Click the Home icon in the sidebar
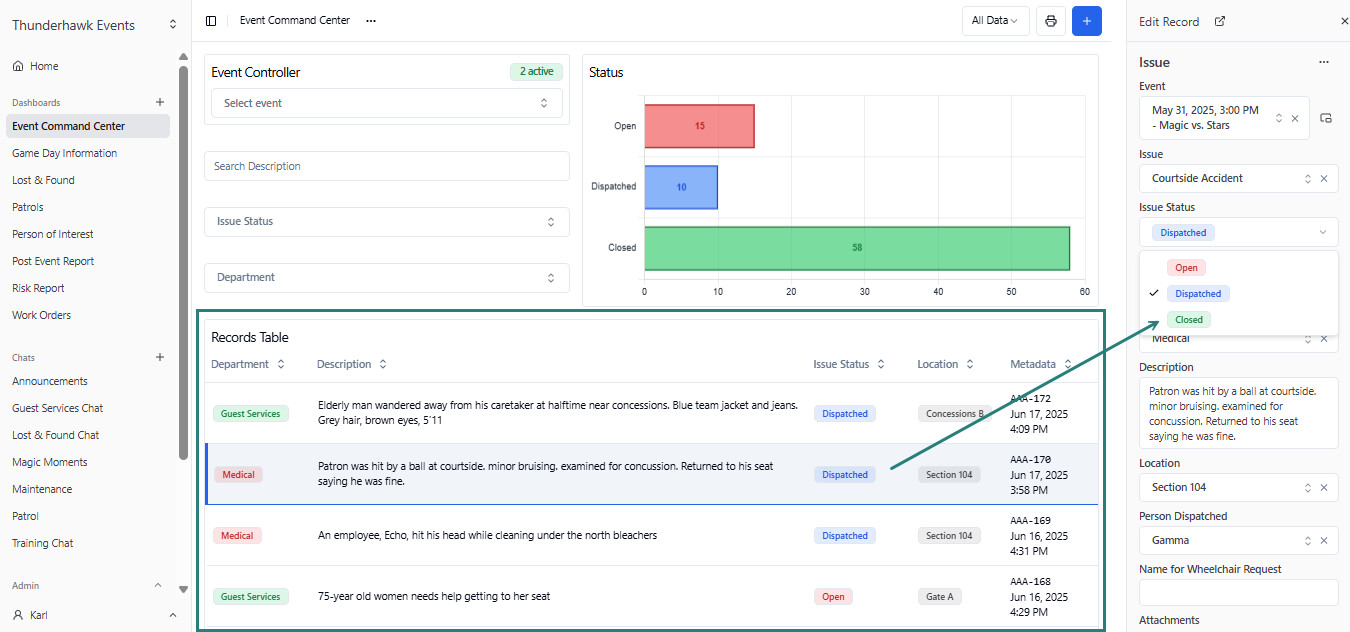 (18, 66)
